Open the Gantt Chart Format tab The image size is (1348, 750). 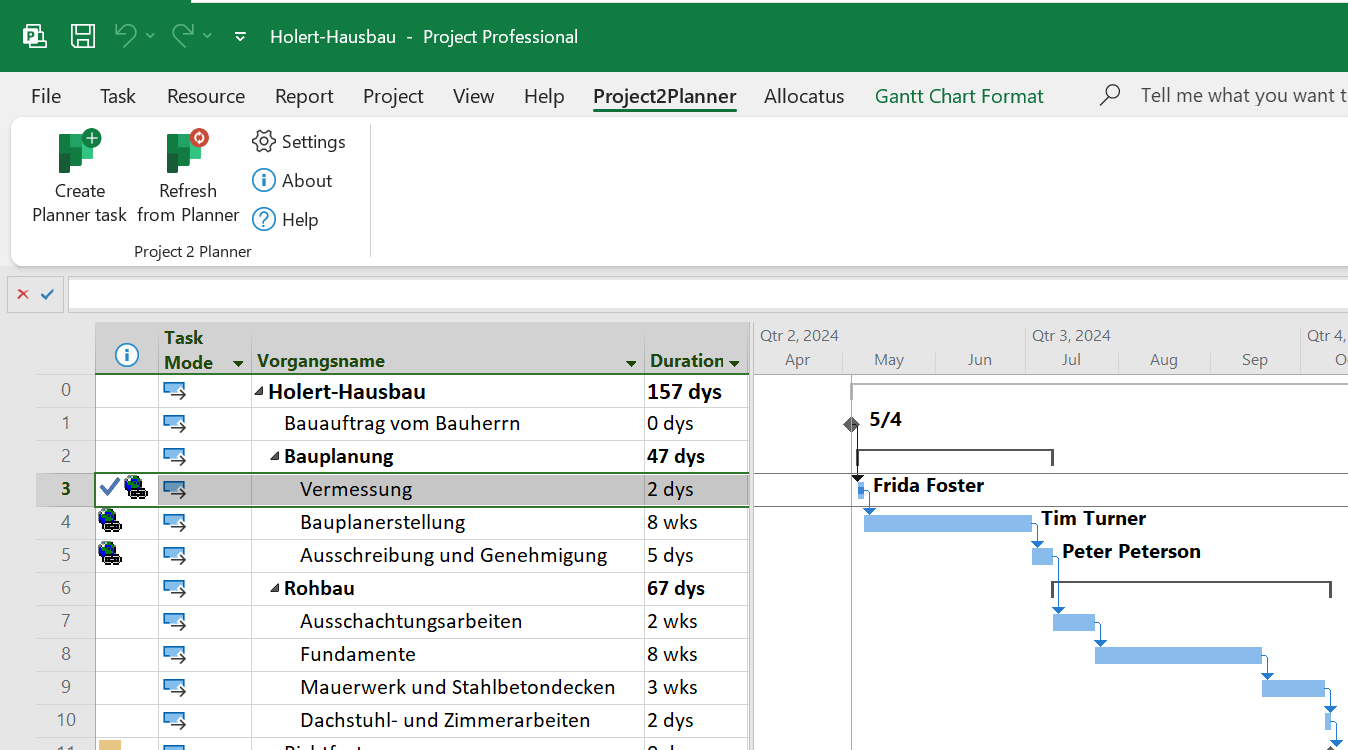coord(959,97)
